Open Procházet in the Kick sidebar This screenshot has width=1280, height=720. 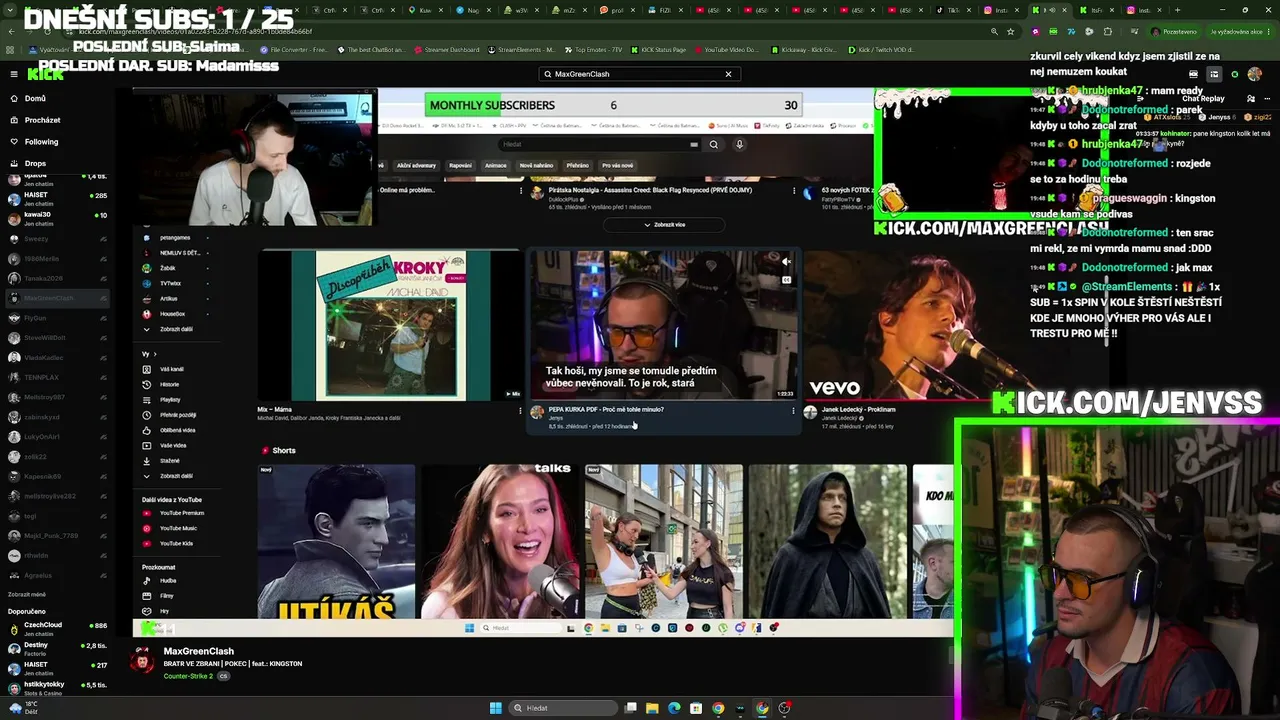click(x=35, y=120)
